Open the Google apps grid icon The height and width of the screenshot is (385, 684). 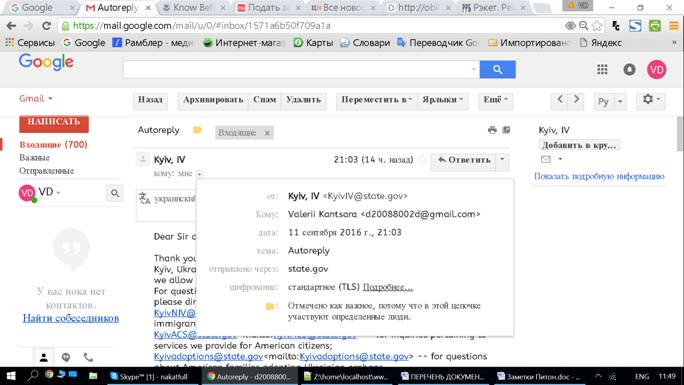click(602, 69)
